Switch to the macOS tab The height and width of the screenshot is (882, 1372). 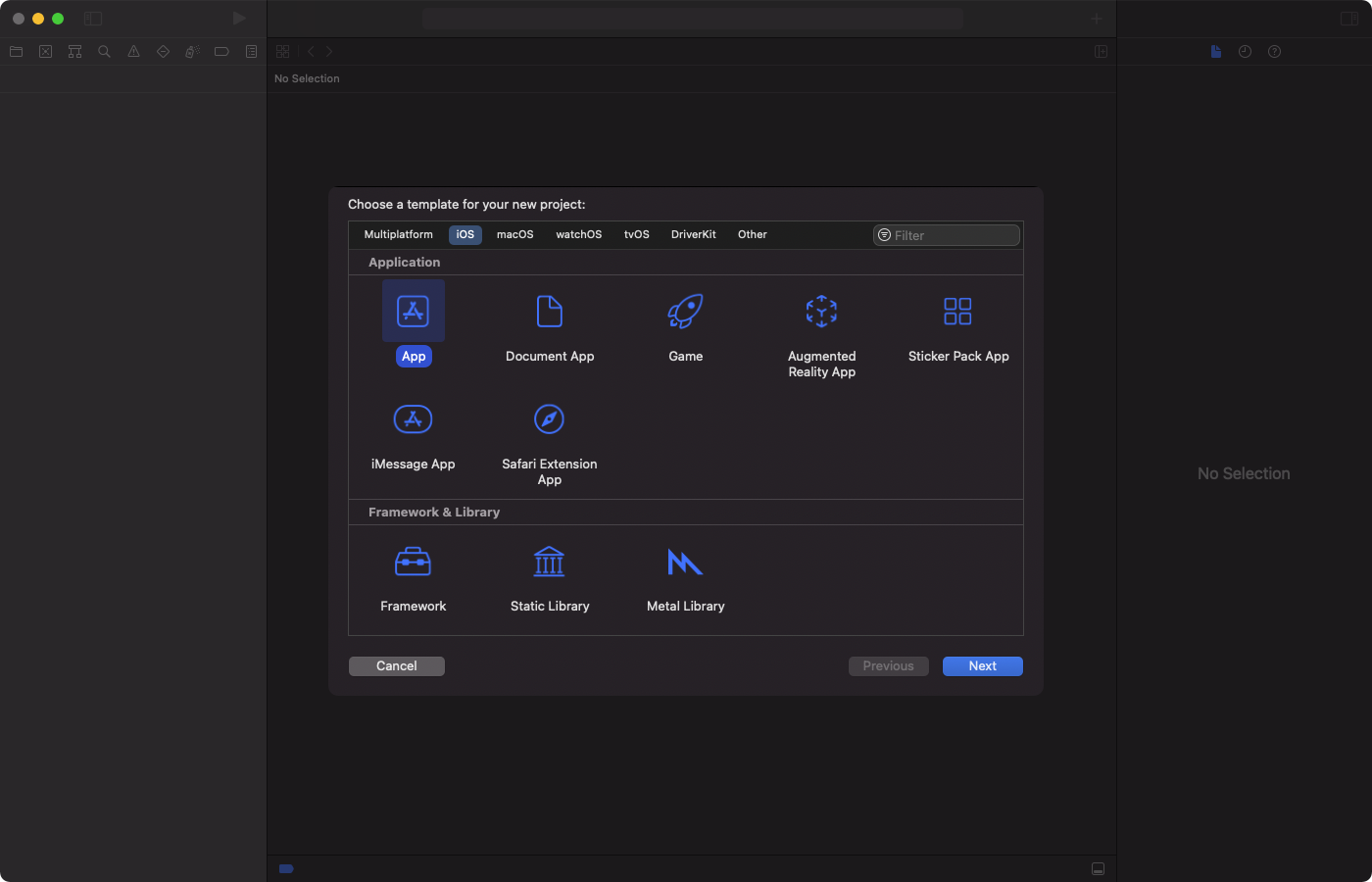click(x=515, y=235)
